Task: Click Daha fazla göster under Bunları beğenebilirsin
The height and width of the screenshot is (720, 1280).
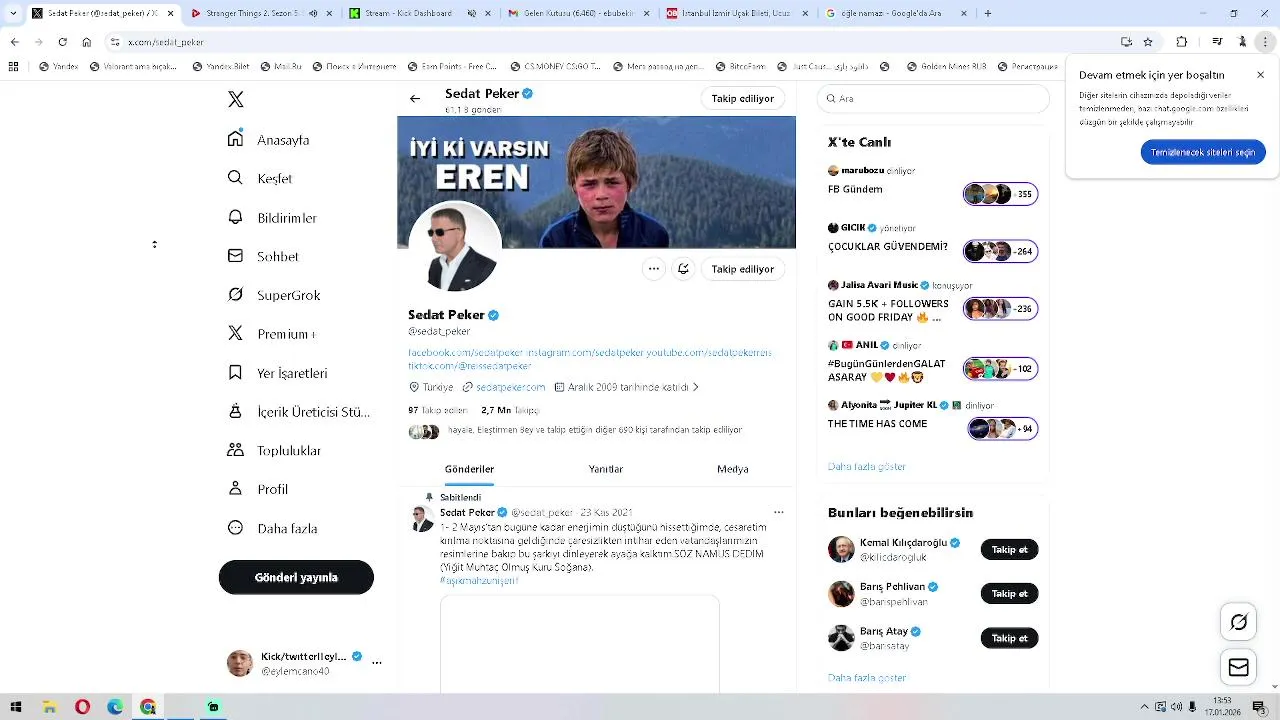Action: [867, 678]
